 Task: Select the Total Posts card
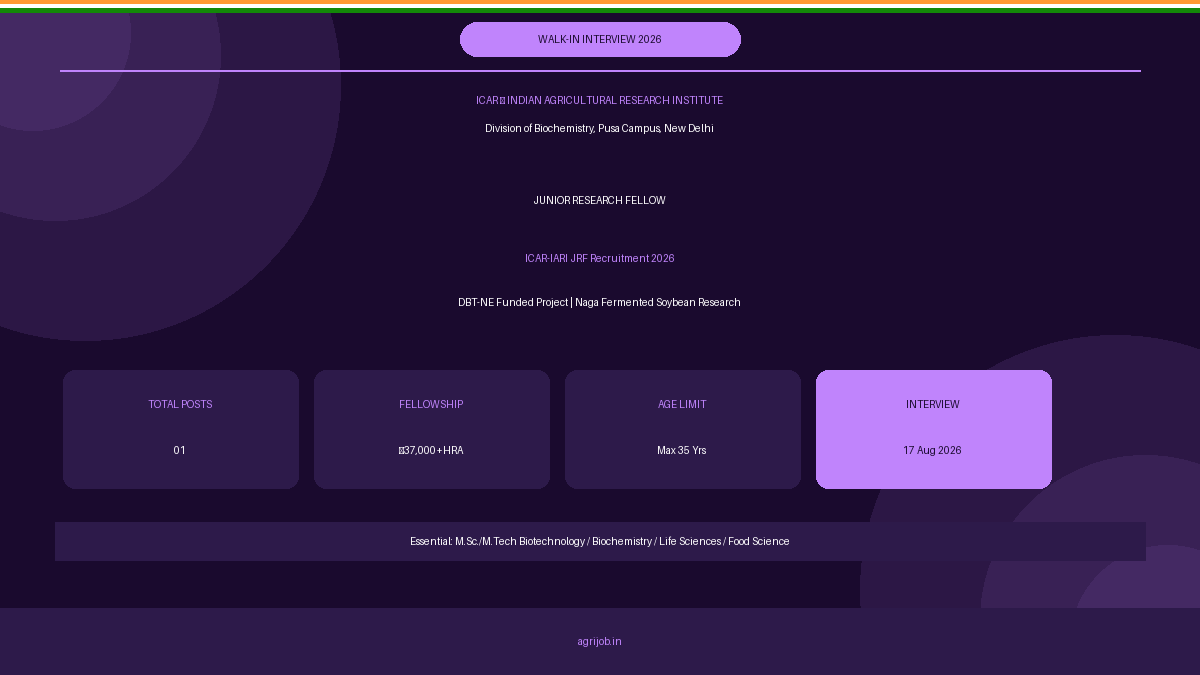[181, 429]
